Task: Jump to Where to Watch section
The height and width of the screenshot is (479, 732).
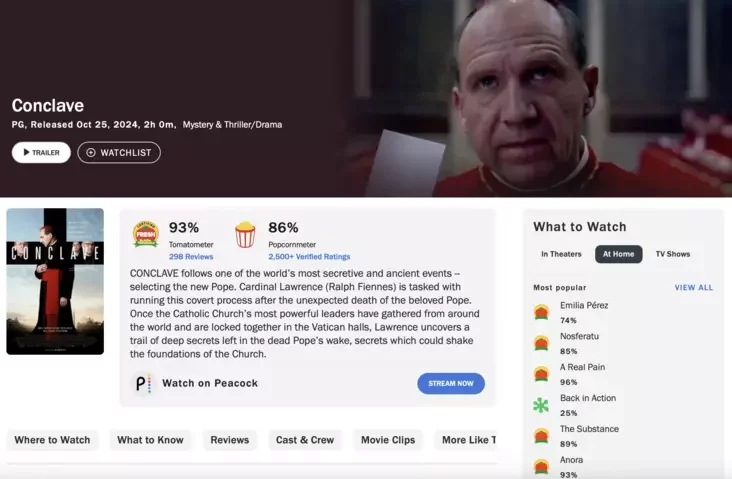Action: (52, 440)
